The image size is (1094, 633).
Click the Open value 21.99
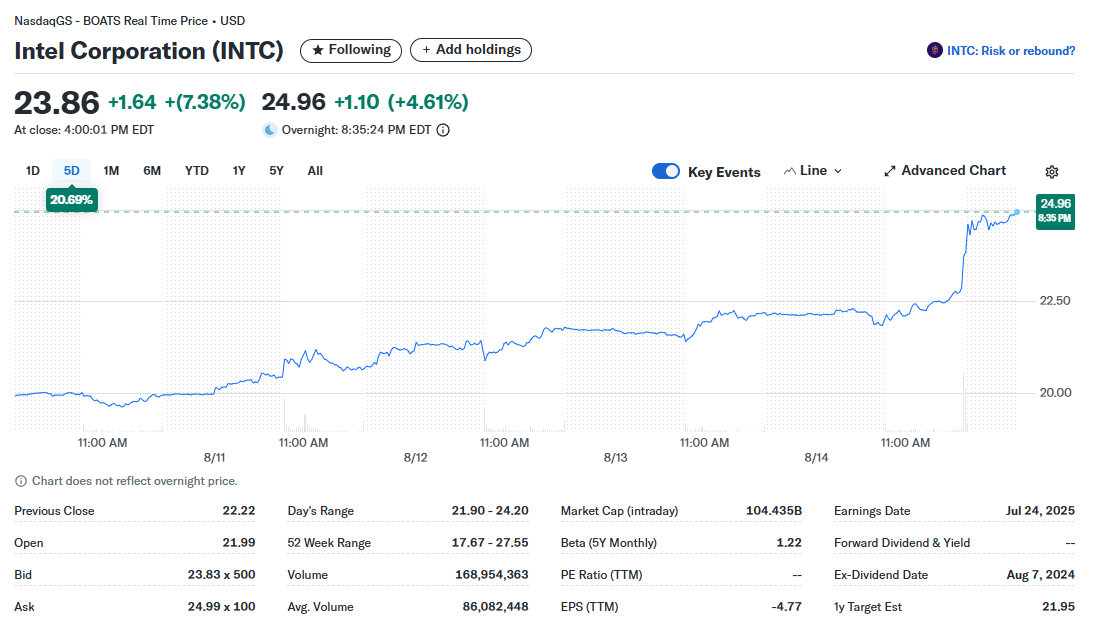coord(239,543)
